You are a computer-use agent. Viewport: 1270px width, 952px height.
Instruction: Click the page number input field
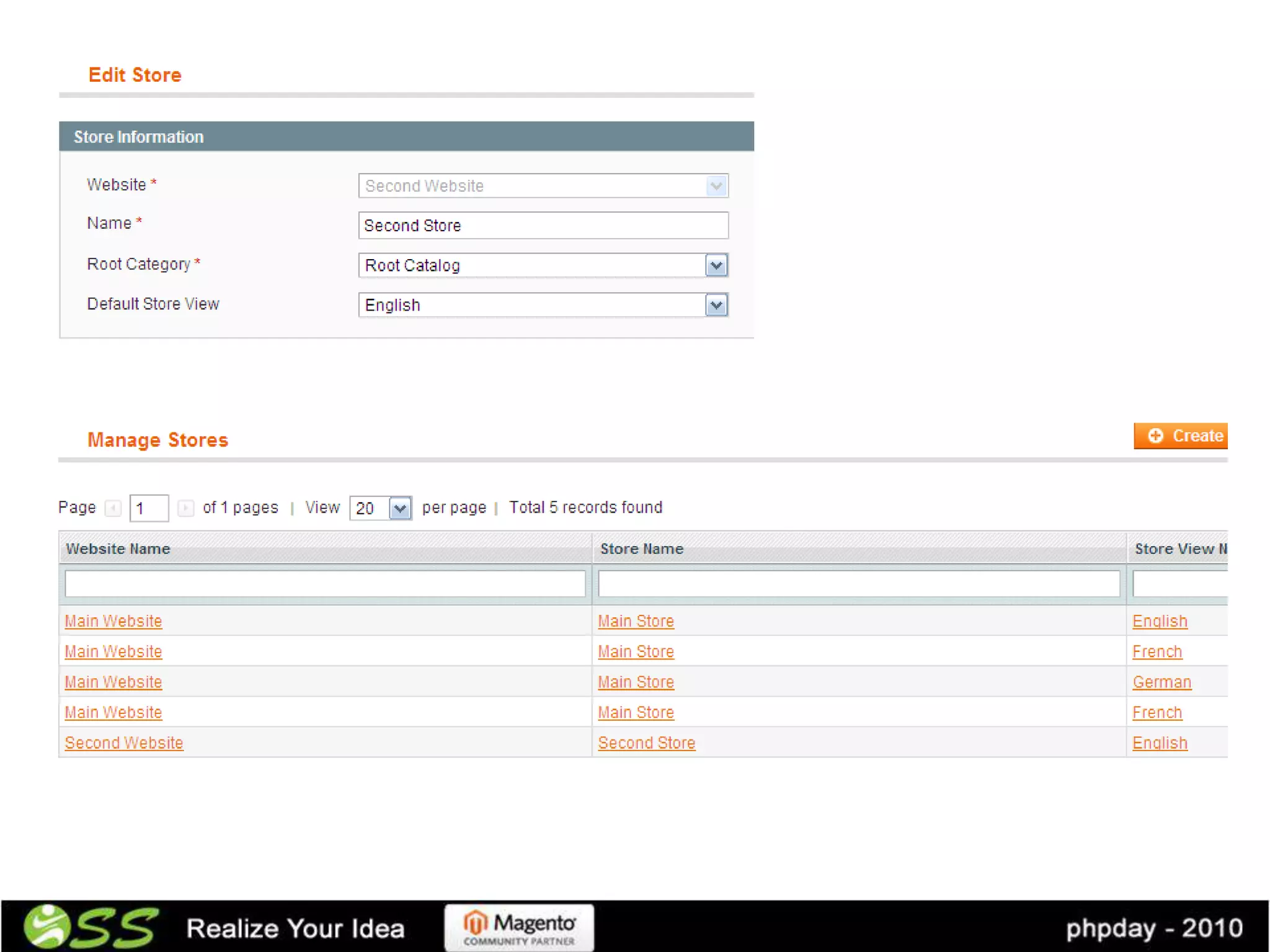(149, 508)
